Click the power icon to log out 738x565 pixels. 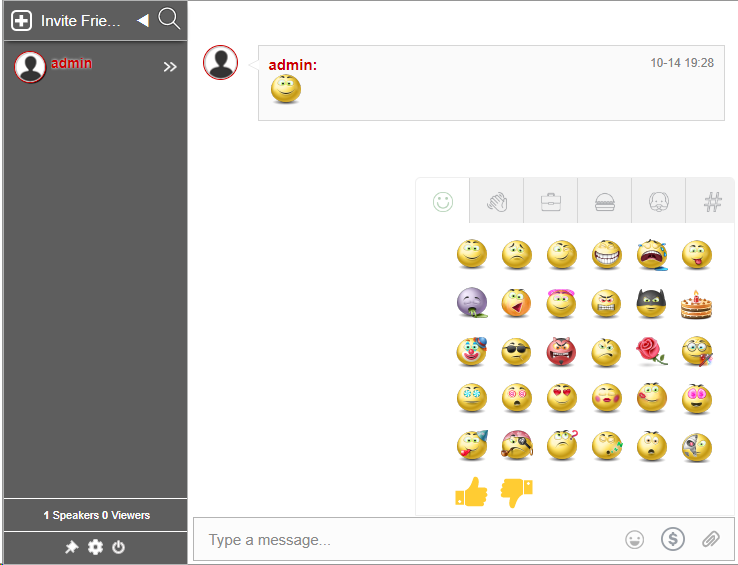[118, 547]
